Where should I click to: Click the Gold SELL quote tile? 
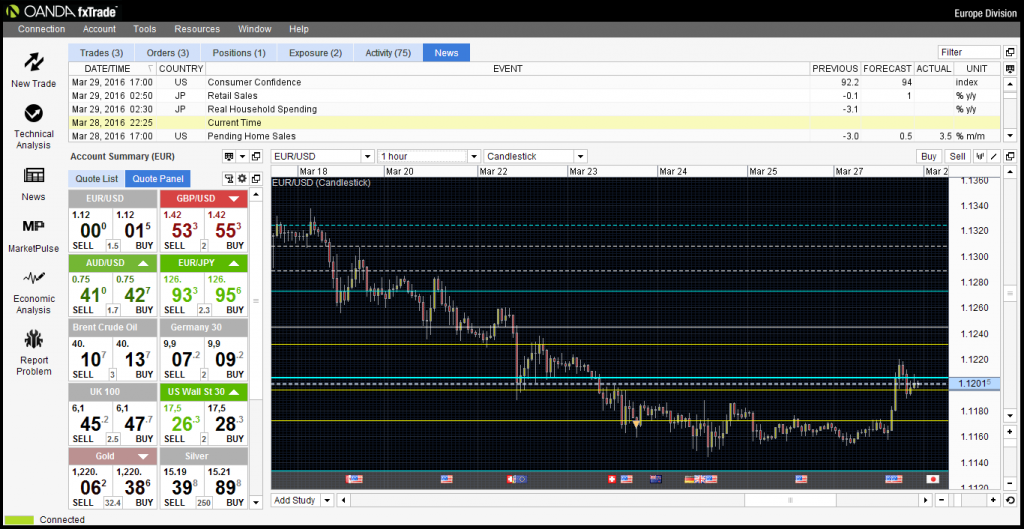pos(90,487)
